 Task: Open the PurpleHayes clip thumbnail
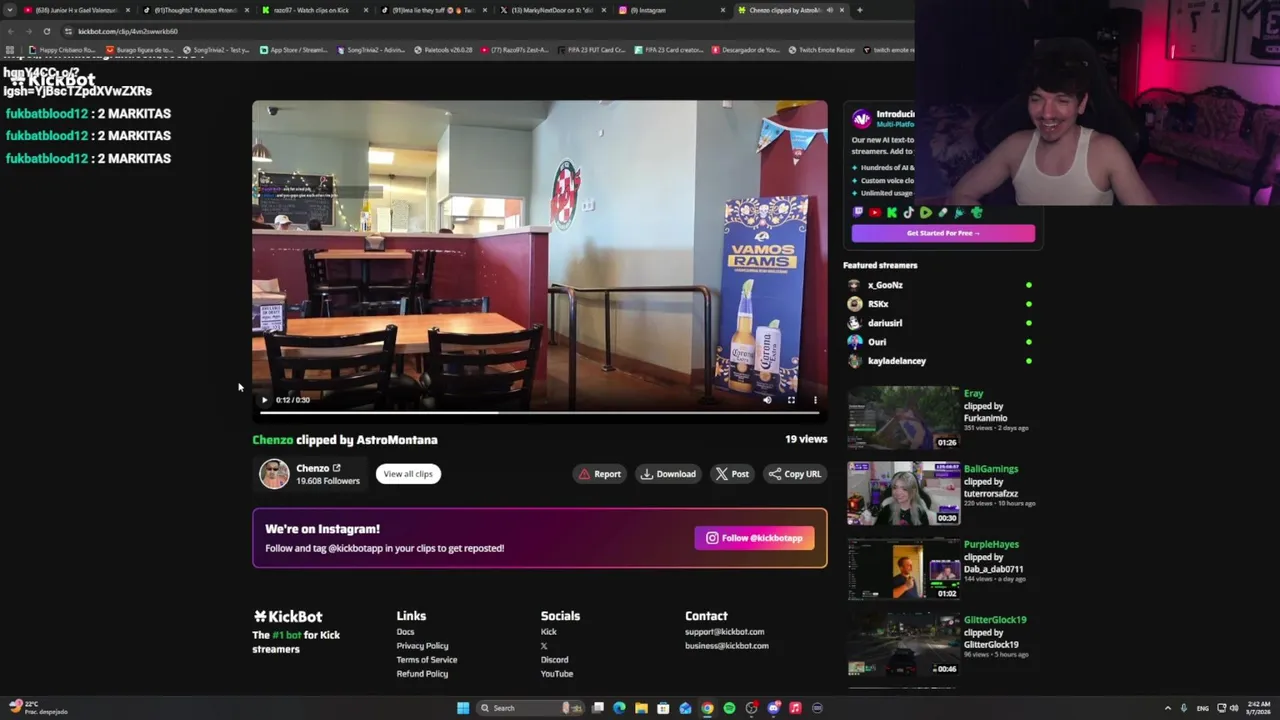click(903, 569)
